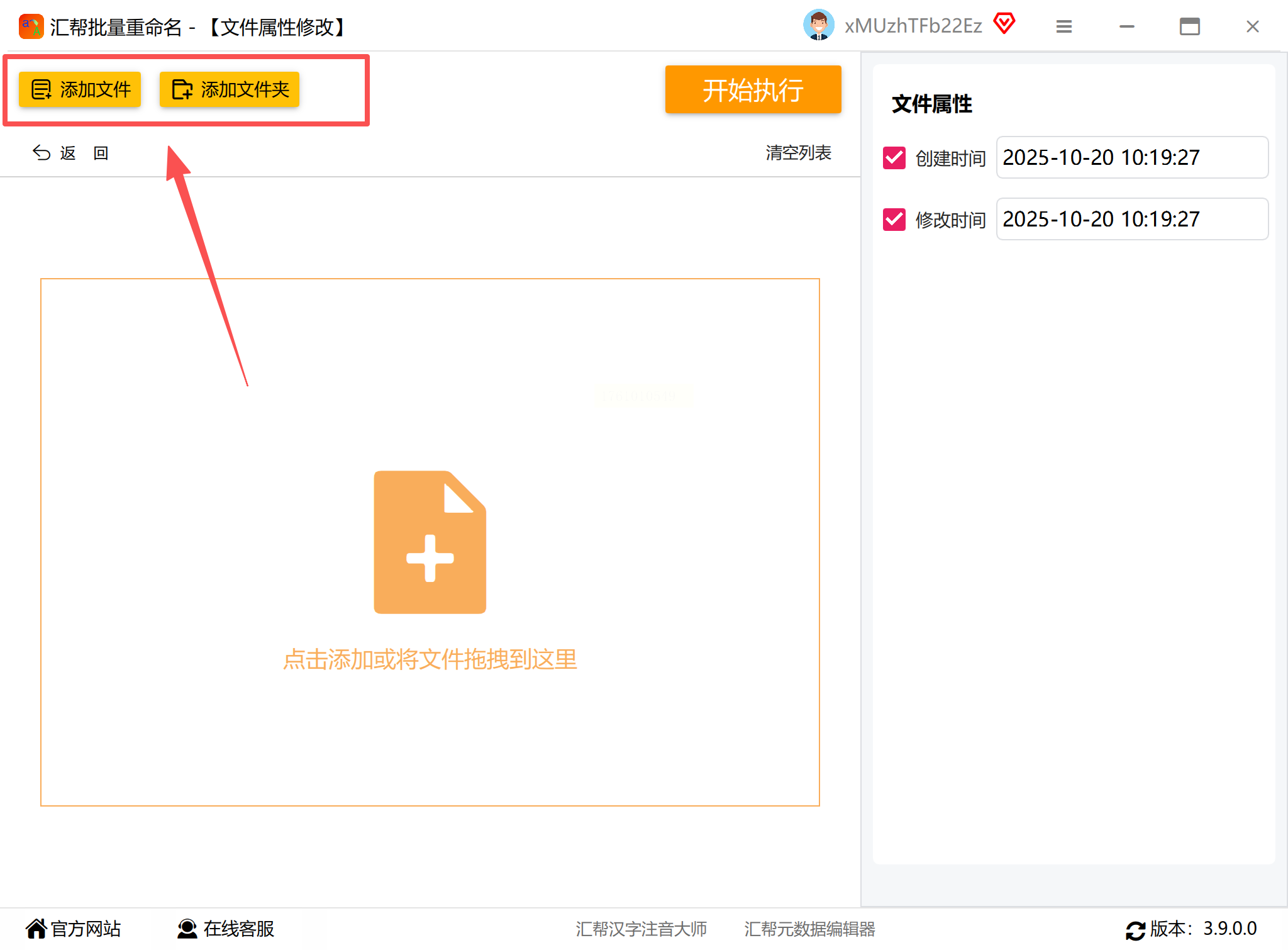Image resolution: width=1288 pixels, height=950 pixels.
Task: Open 汇帮汉字注音大师 link
Action: point(641,929)
